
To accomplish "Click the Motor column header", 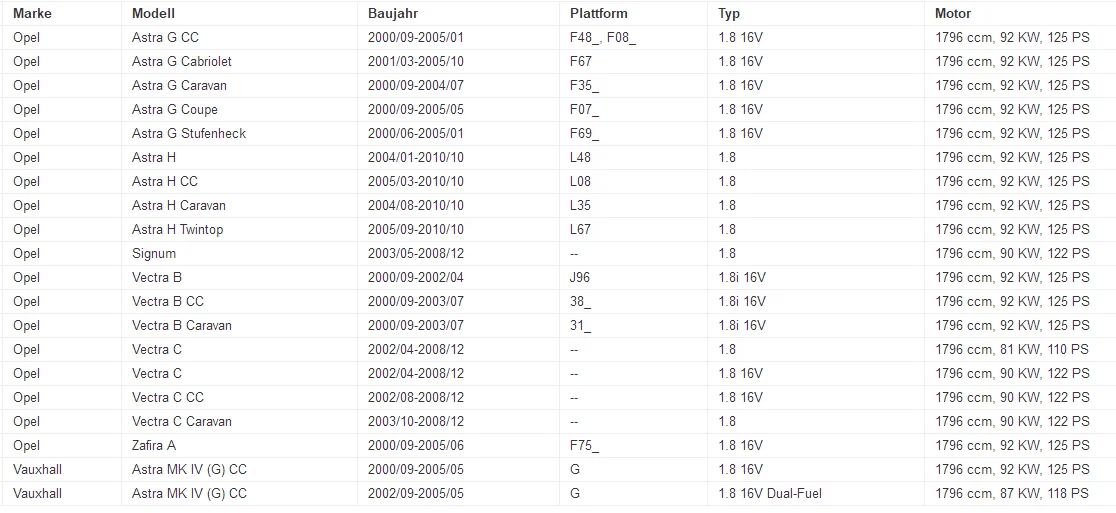I will tap(953, 13).
